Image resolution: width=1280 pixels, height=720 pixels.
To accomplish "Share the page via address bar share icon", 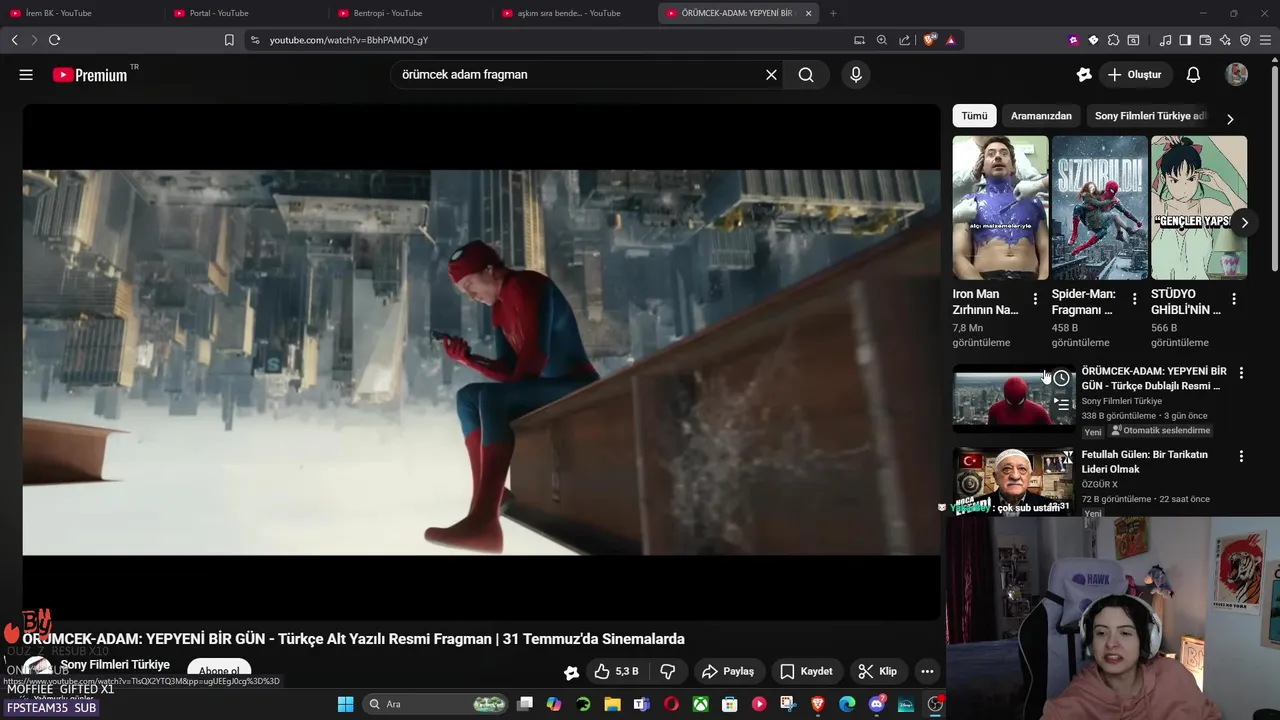I will pyautogui.click(x=904, y=40).
